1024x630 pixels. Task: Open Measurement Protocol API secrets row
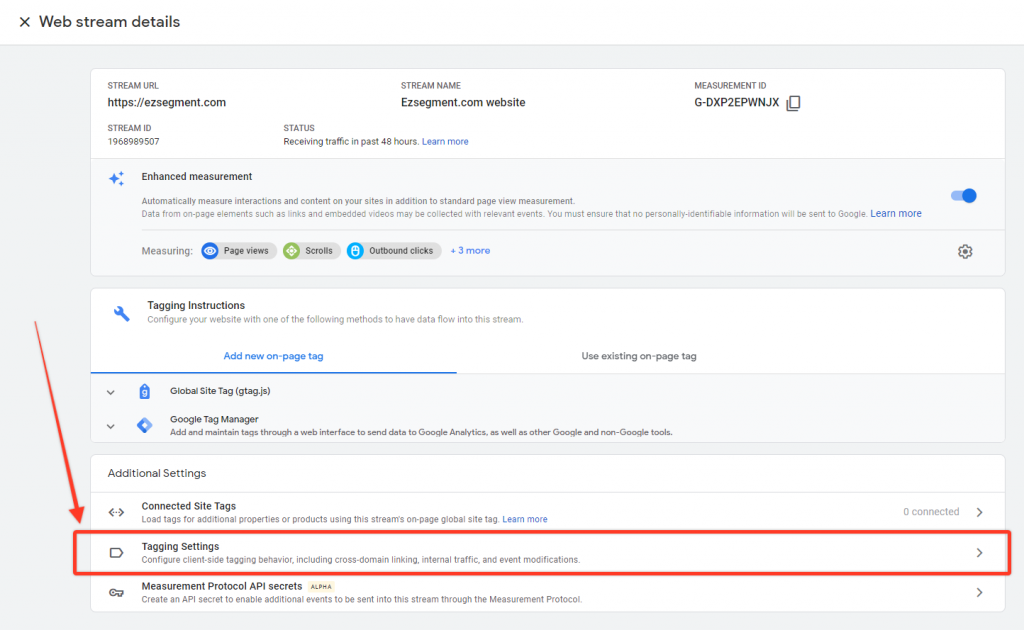[547, 593]
